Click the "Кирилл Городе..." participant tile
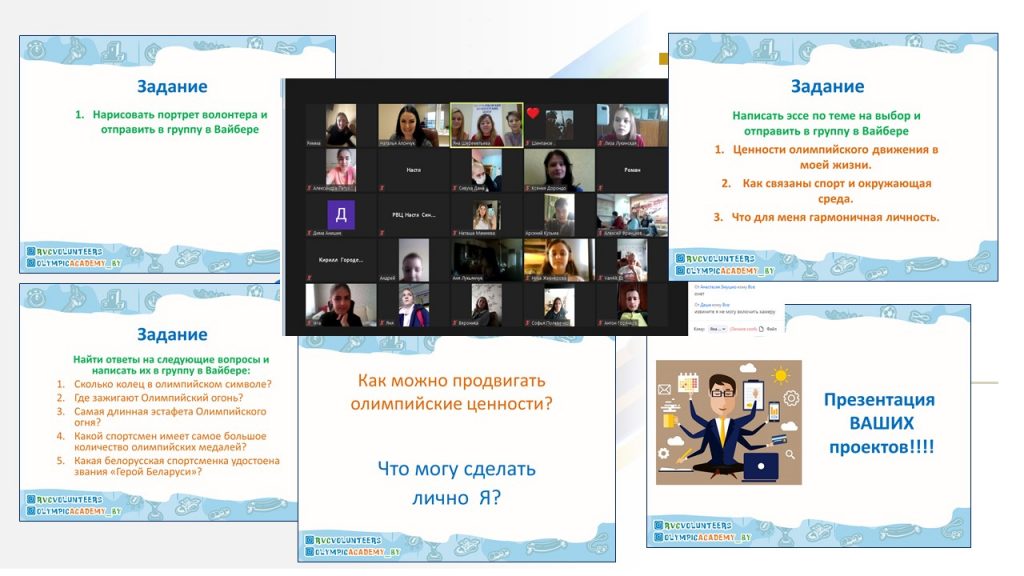Image resolution: width=1024 pixels, height=576 pixels. pyautogui.click(x=340, y=259)
